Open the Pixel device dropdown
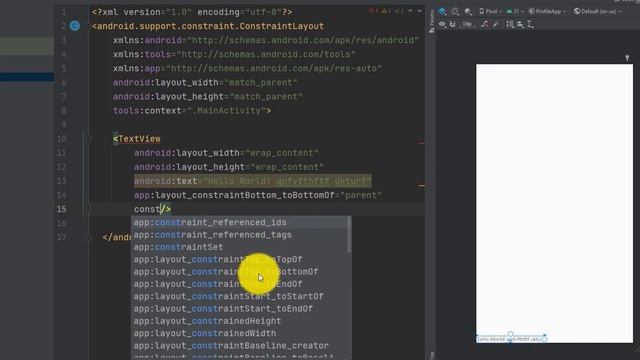Viewport: 640px width, 360px height. coord(490,11)
